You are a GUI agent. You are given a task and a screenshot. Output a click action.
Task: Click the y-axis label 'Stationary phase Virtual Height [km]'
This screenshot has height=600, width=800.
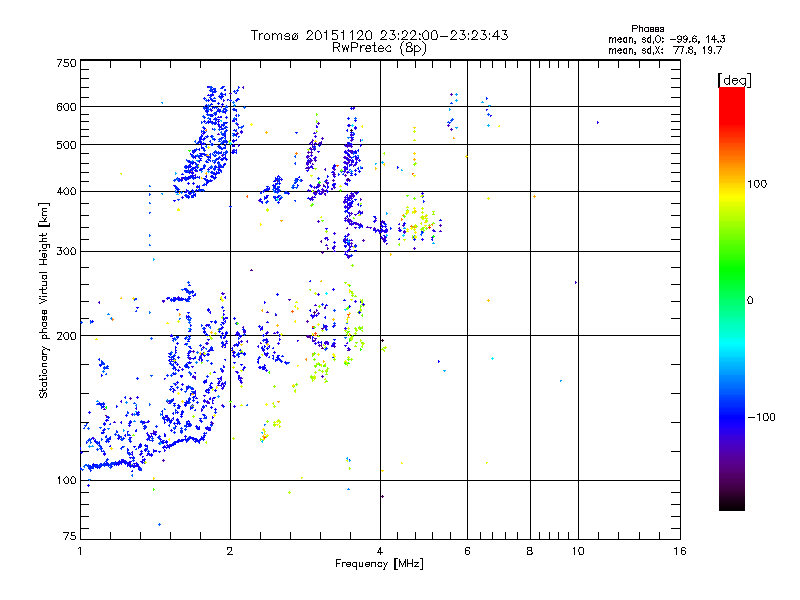coord(43,300)
